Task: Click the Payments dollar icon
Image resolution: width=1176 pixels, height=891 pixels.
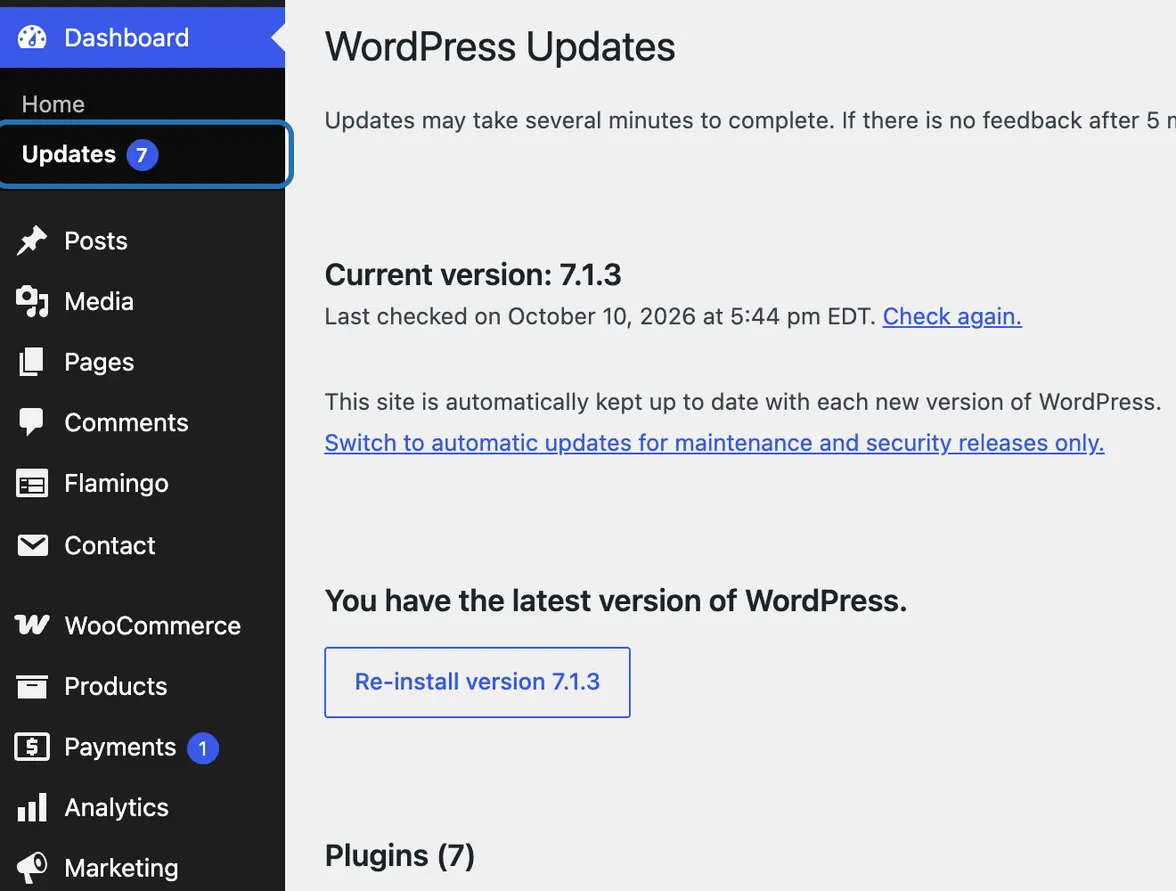Action: click(32, 747)
